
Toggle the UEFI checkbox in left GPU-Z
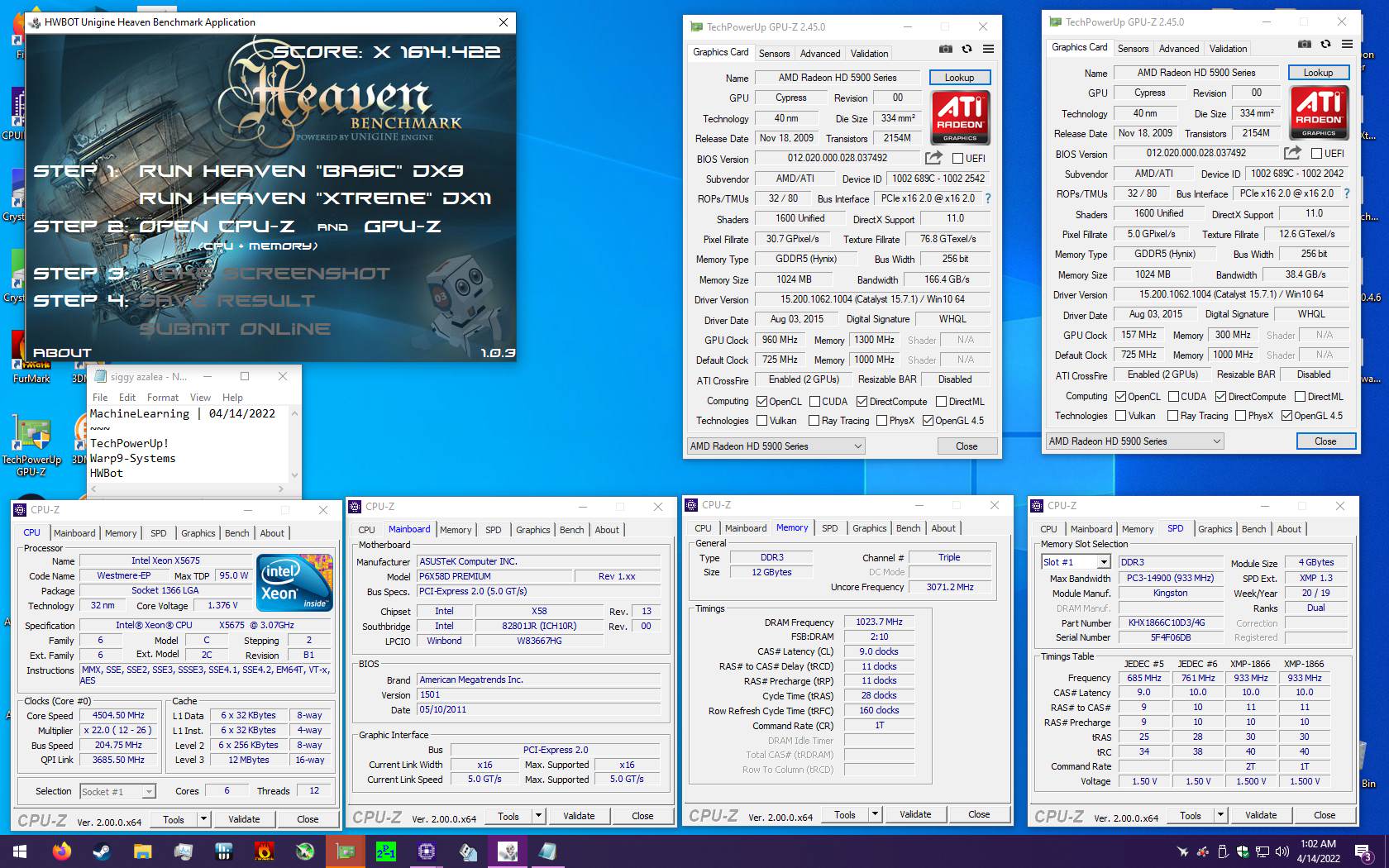pos(957,159)
